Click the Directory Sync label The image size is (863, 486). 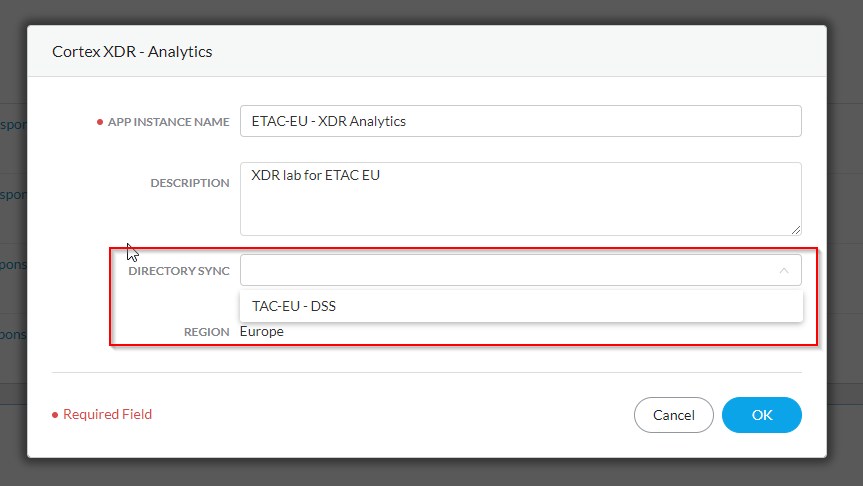[178, 271]
